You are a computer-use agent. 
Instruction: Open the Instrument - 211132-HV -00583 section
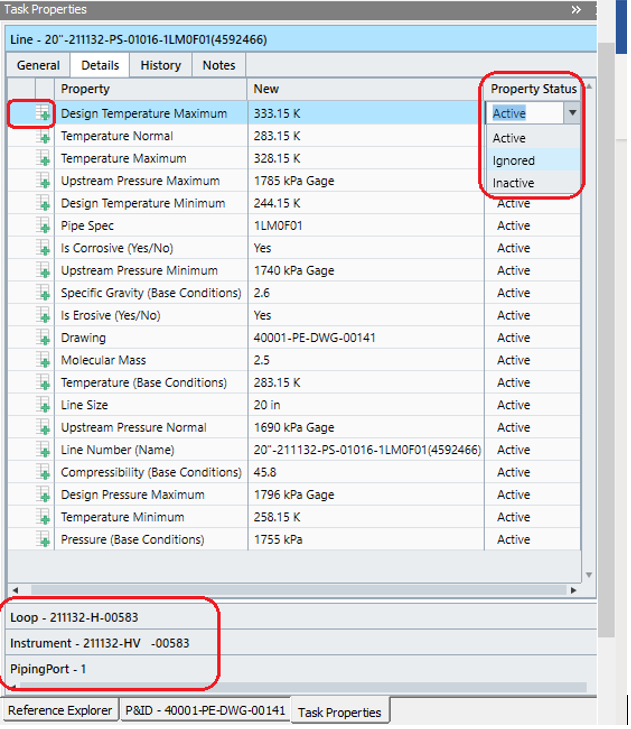[99, 643]
